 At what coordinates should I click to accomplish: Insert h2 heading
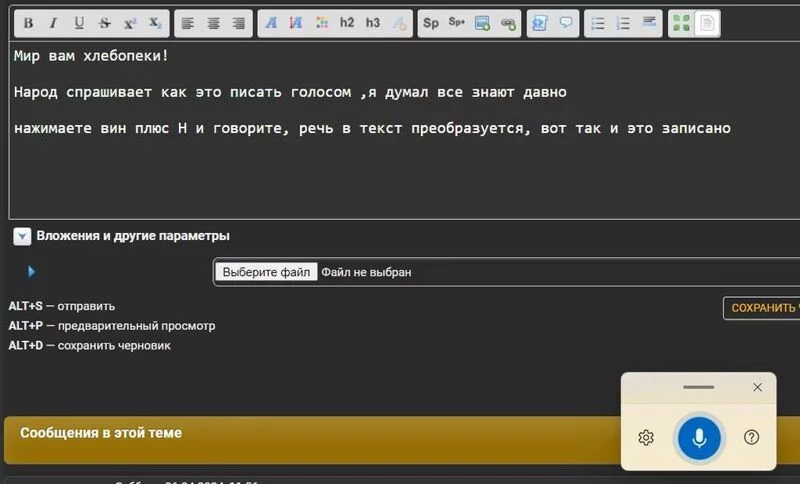click(x=347, y=23)
